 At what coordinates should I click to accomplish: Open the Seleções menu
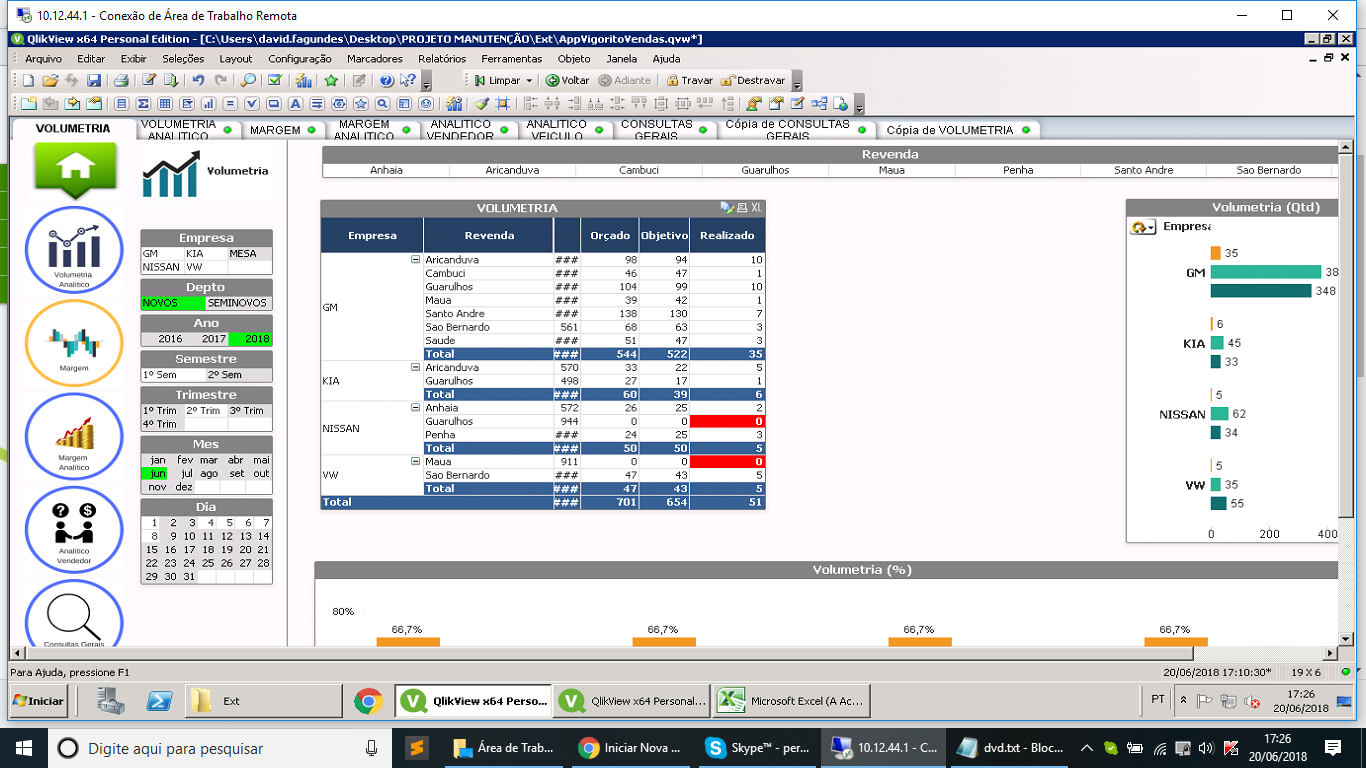tap(183, 59)
